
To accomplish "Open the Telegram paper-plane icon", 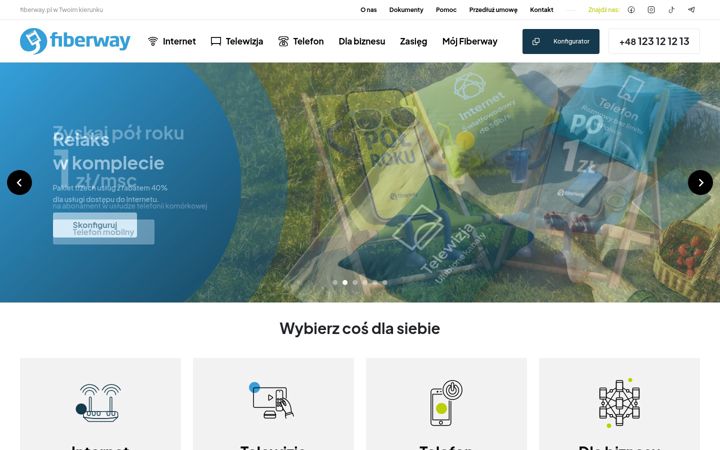I will pos(691,10).
